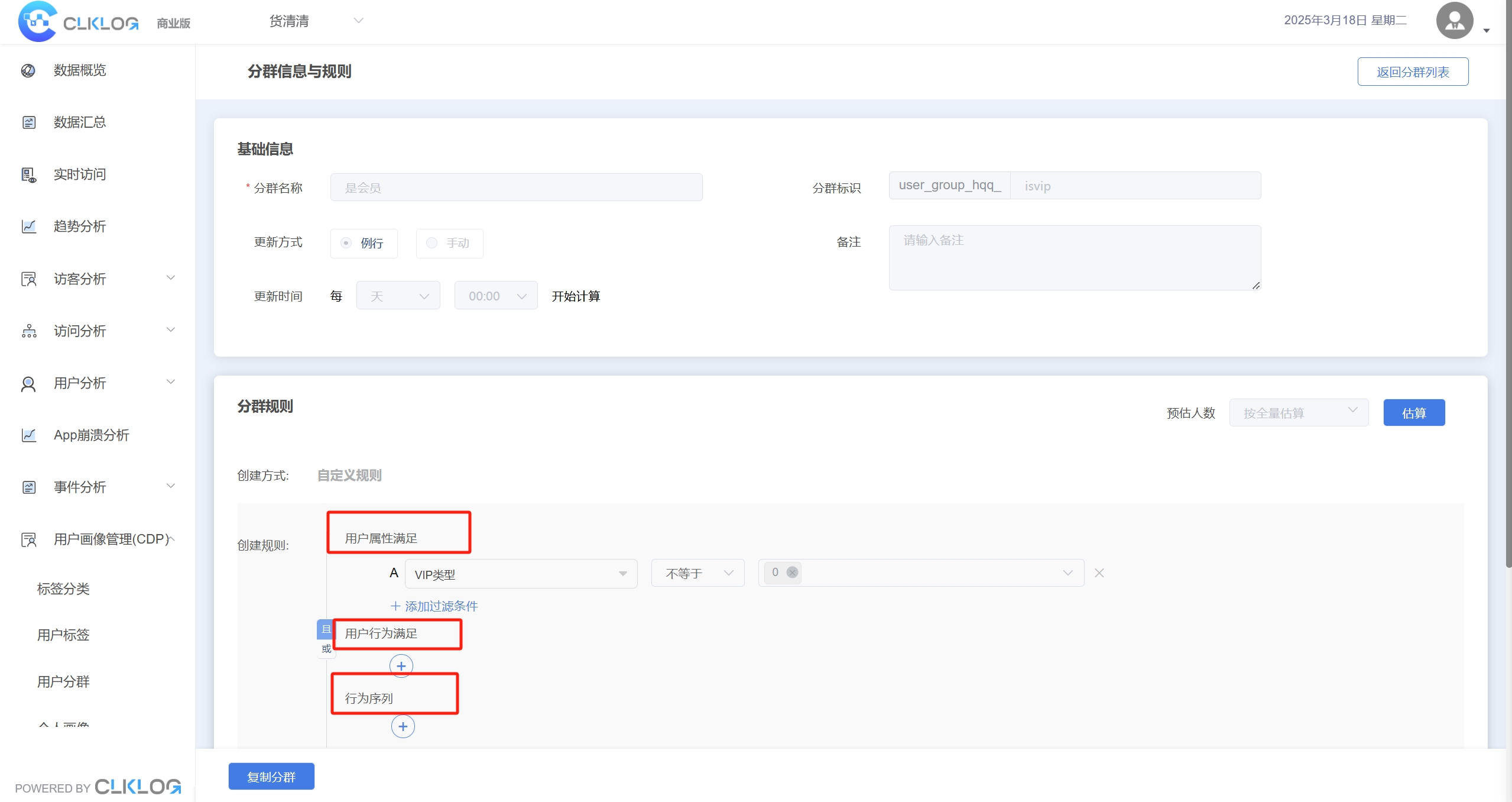
Task: Open the 用户分群 submenu item
Action: [x=63, y=681]
